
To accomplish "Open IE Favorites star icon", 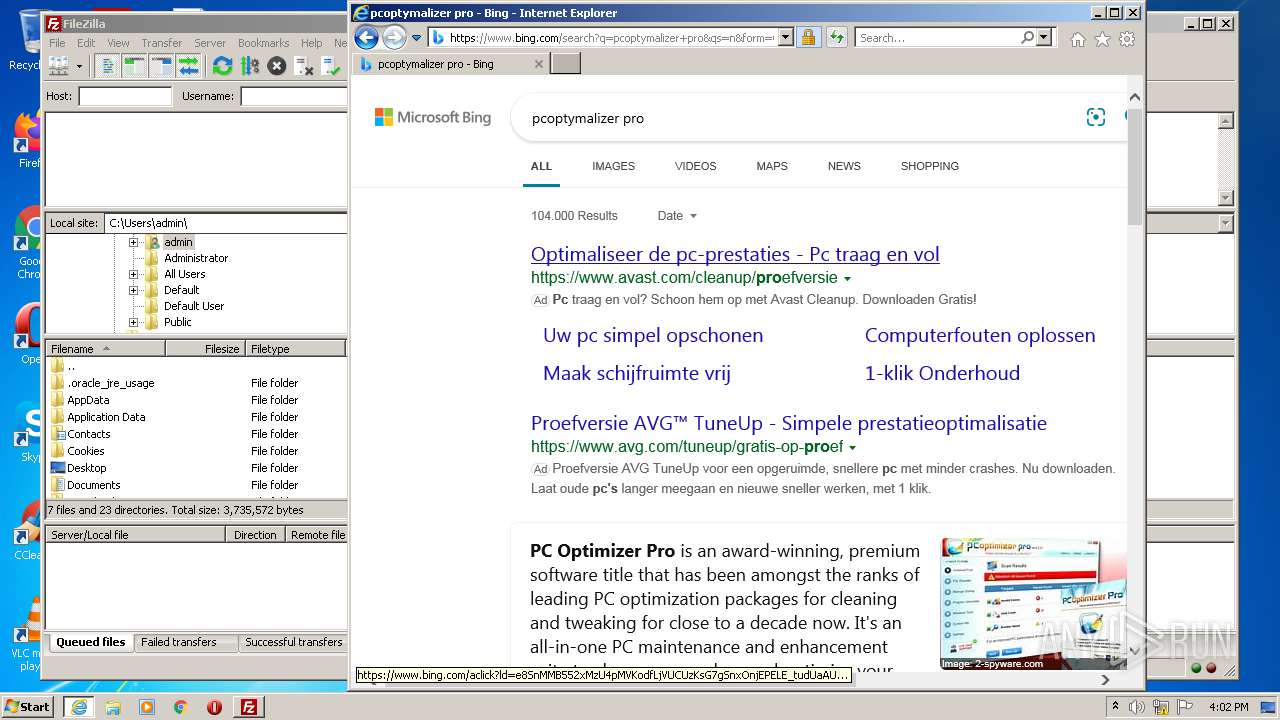I will (x=1102, y=39).
